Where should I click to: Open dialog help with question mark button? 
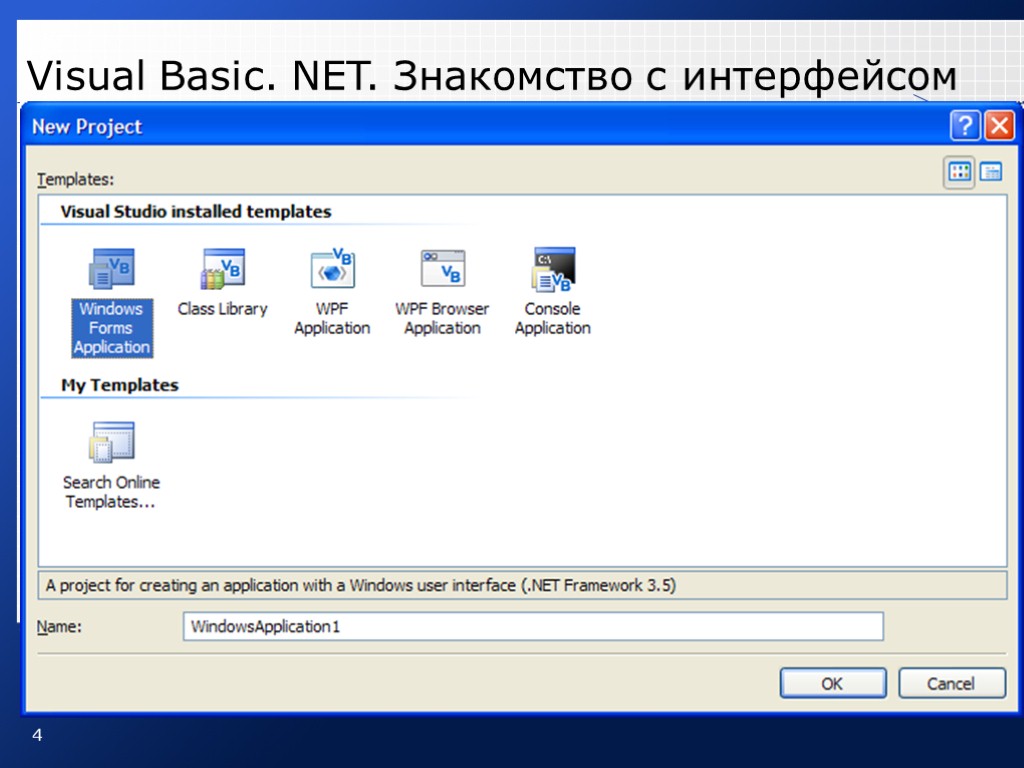pyautogui.click(x=965, y=125)
